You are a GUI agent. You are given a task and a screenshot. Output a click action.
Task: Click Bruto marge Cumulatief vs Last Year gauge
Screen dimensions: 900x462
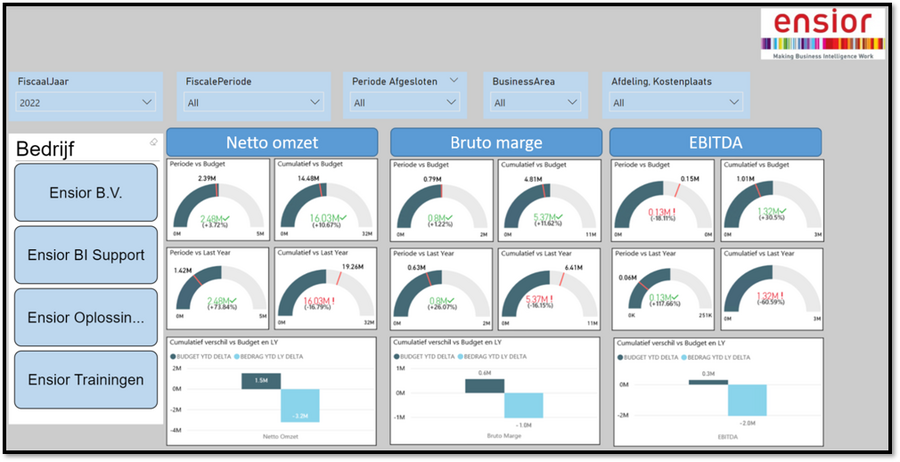pos(549,289)
